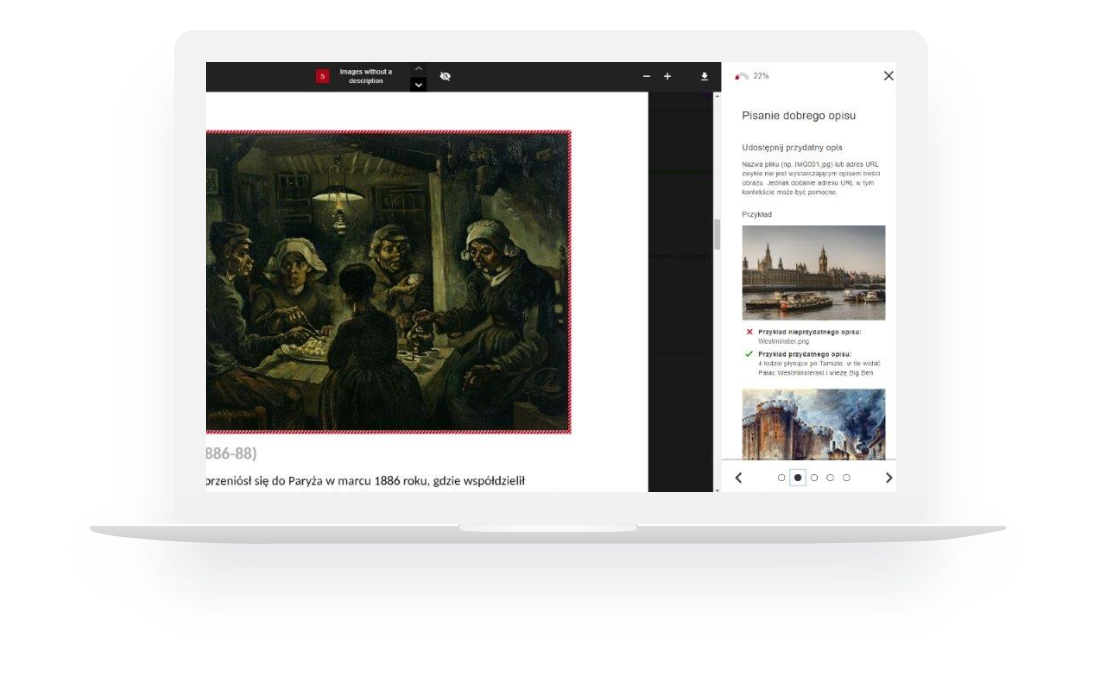Select the fourth pagination dot

coord(830,478)
